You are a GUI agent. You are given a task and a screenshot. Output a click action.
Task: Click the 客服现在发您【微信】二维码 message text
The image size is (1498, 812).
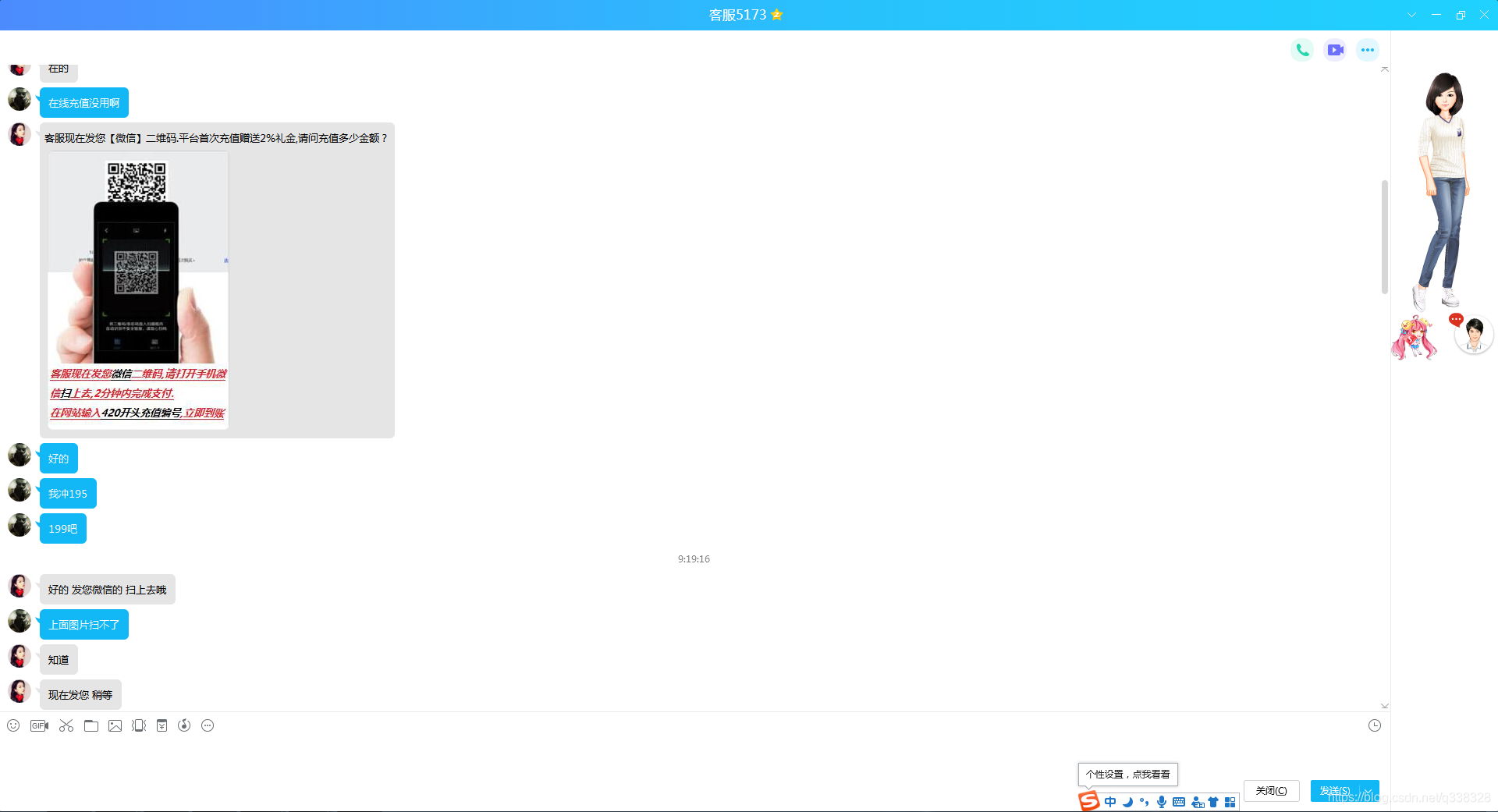click(x=216, y=138)
